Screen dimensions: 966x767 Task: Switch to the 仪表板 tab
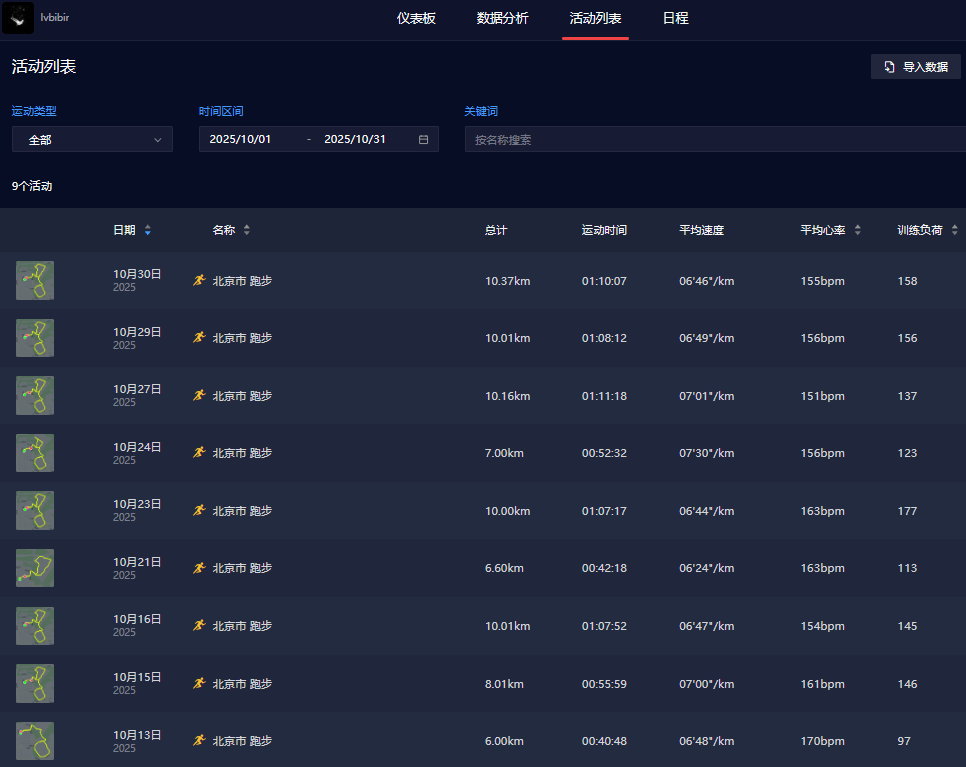coord(416,18)
